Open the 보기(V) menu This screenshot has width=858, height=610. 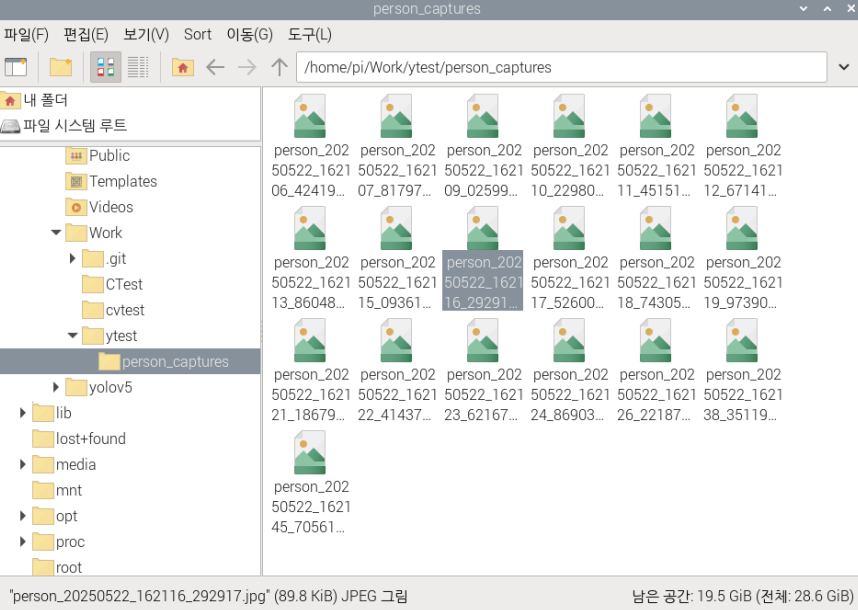point(146,34)
